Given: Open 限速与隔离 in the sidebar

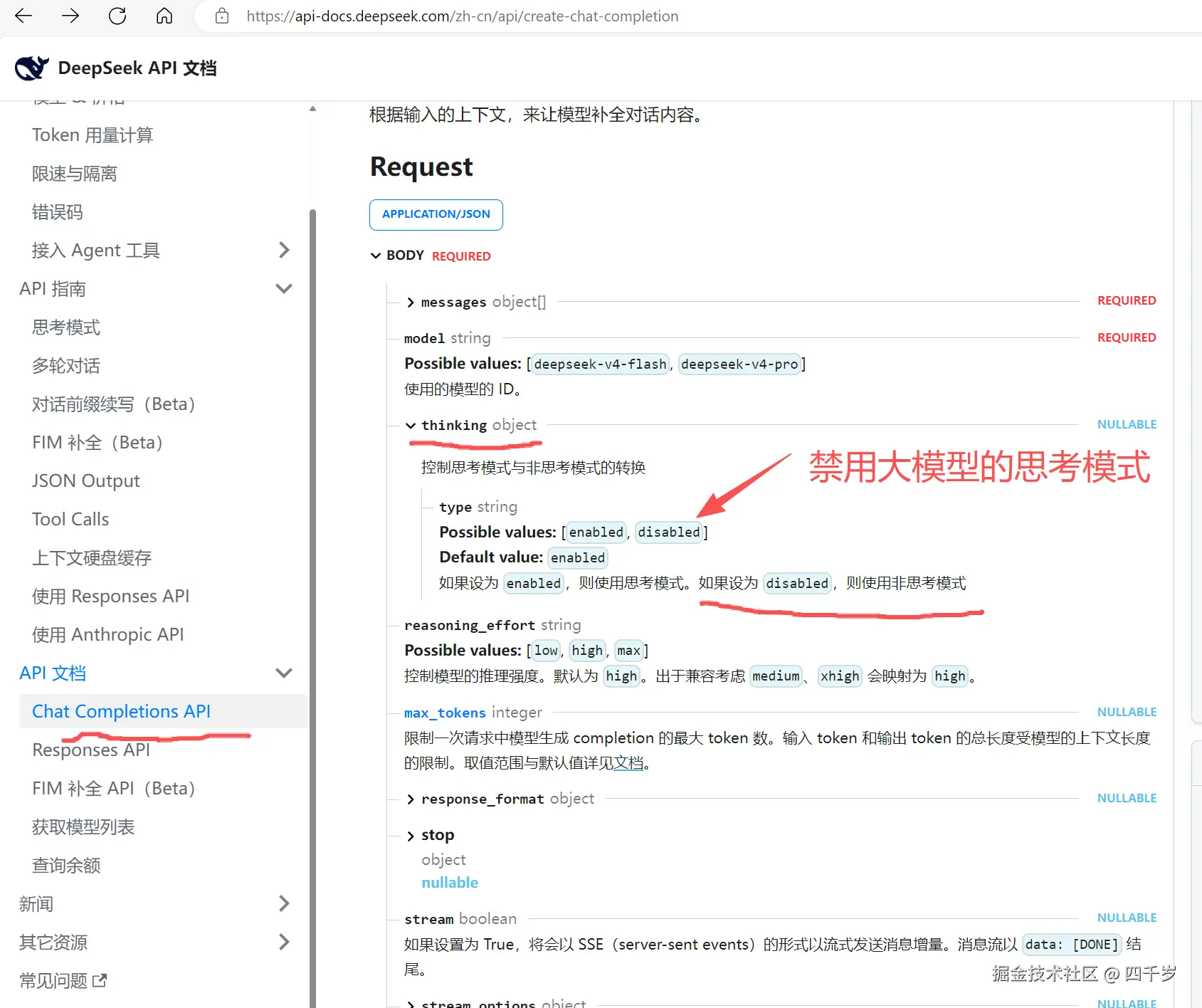Looking at the screenshot, I should coord(75,173).
